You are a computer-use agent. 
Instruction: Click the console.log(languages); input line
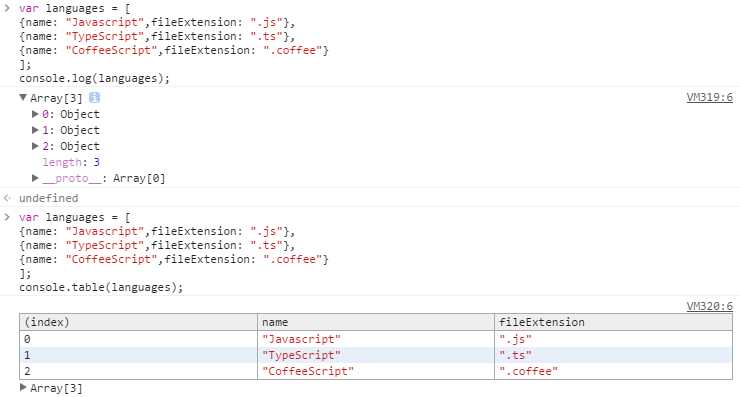pyautogui.click(x=94, y=78)
